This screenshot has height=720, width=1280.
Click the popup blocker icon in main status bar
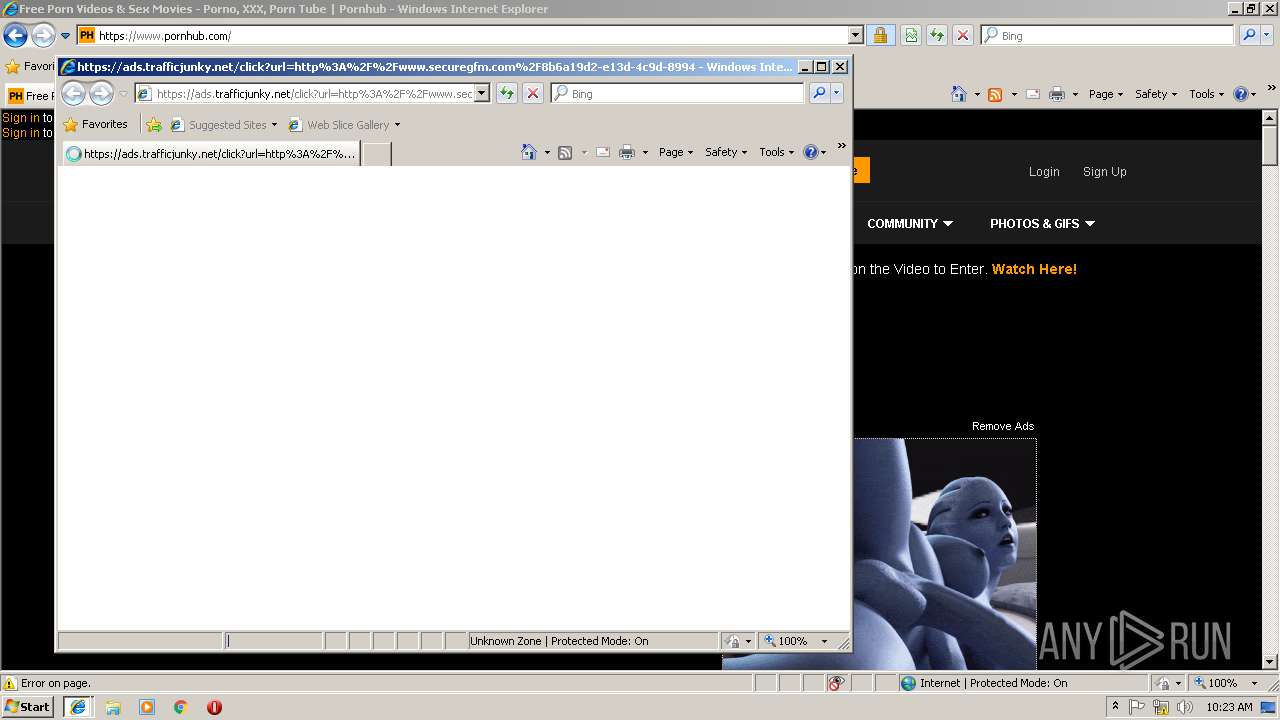pos(837,683)
